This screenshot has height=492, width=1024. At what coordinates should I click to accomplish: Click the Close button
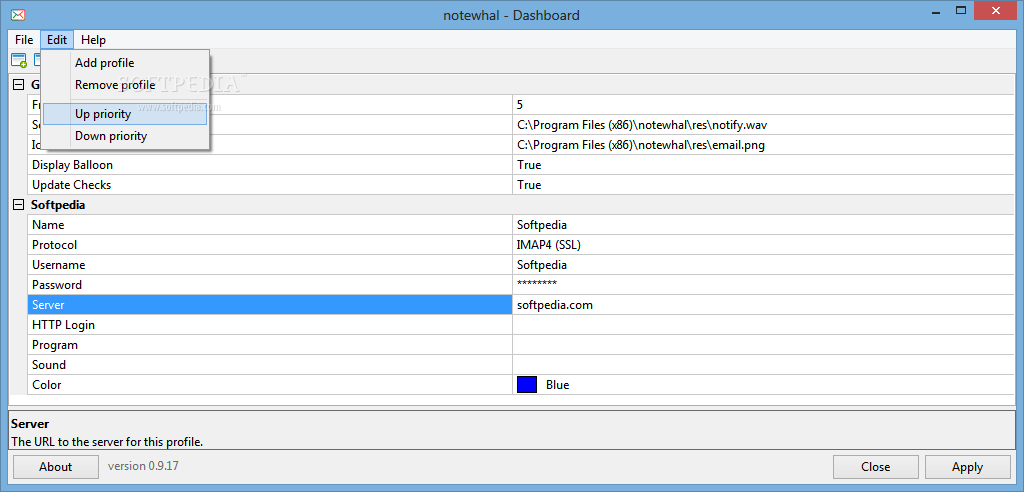pyautogui.click(x=875, y=467)
